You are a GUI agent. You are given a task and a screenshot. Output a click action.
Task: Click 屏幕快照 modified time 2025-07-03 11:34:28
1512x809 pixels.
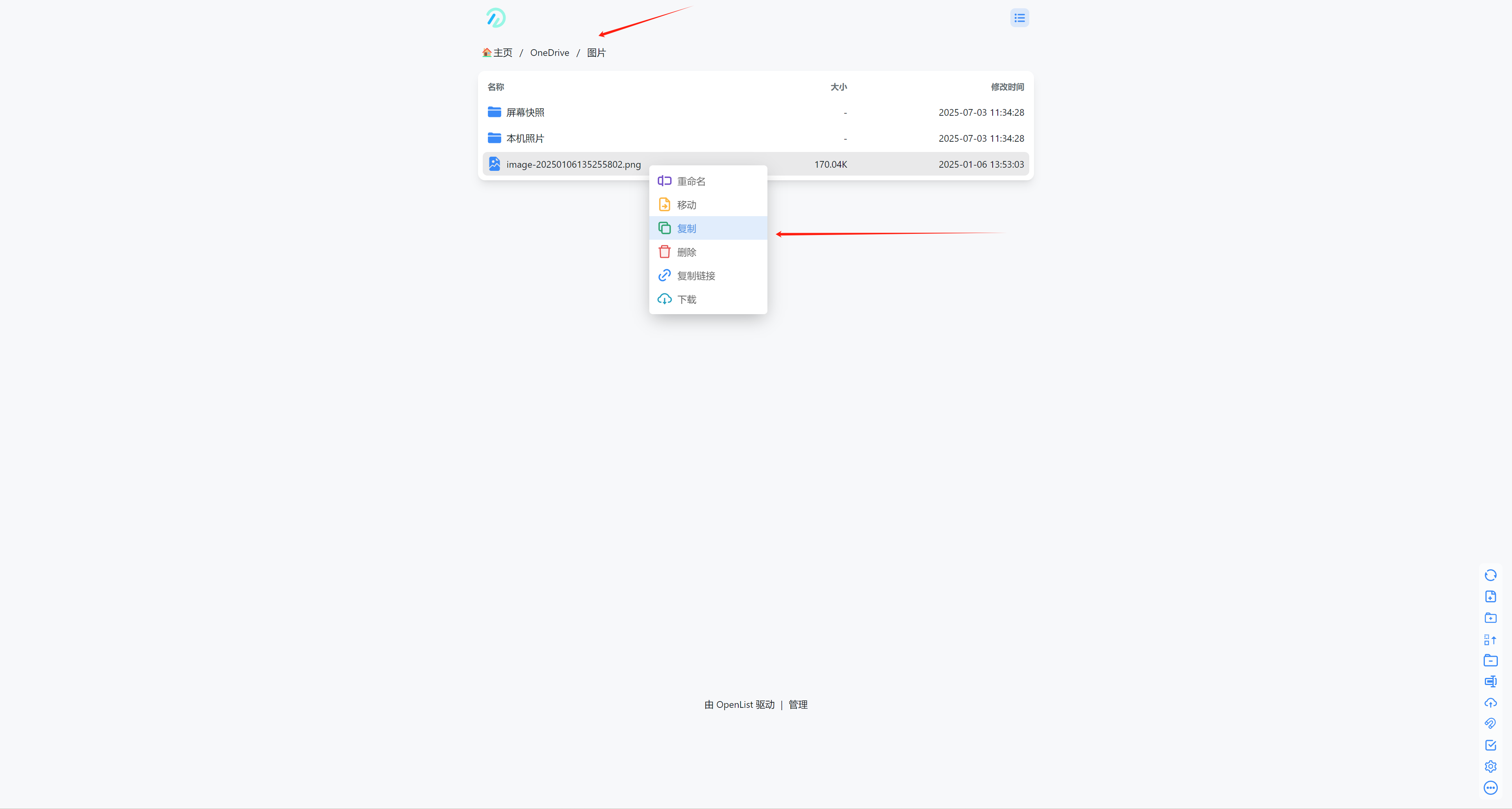pyautogui.click(x=981, y=113)
